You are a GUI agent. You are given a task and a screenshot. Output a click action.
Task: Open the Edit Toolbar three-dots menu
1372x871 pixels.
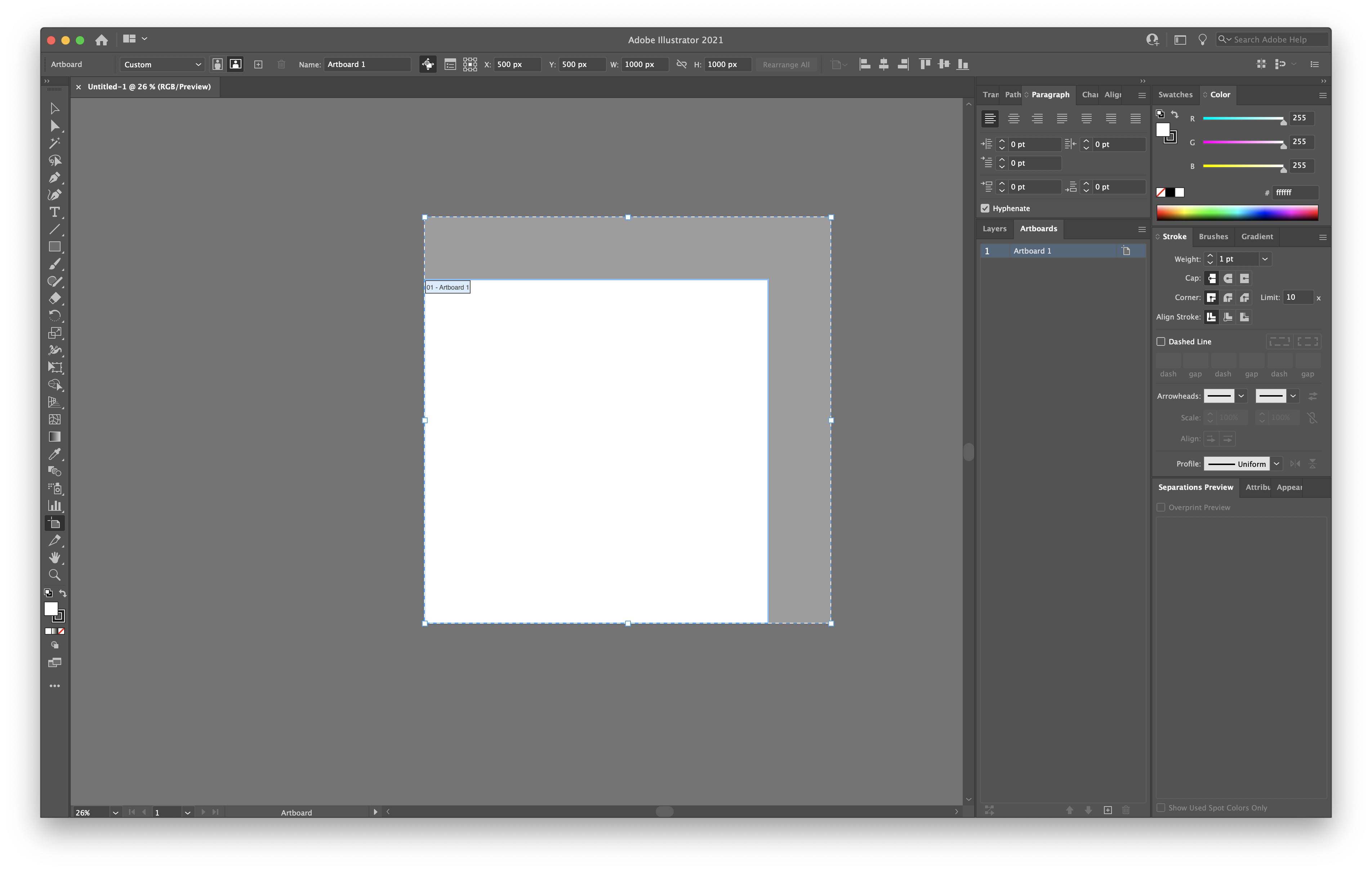55,686
